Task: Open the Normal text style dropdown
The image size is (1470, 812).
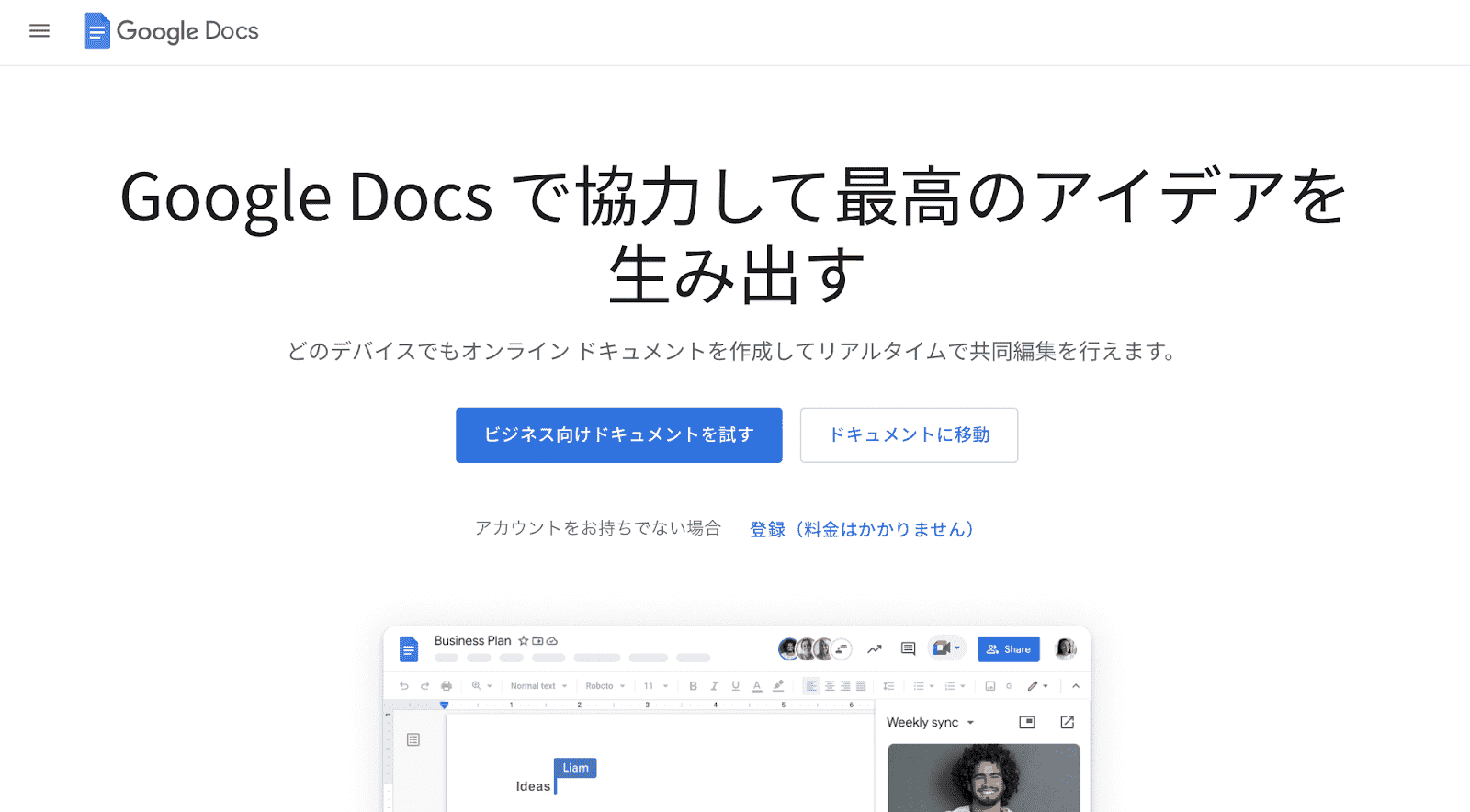Action: 538,686
